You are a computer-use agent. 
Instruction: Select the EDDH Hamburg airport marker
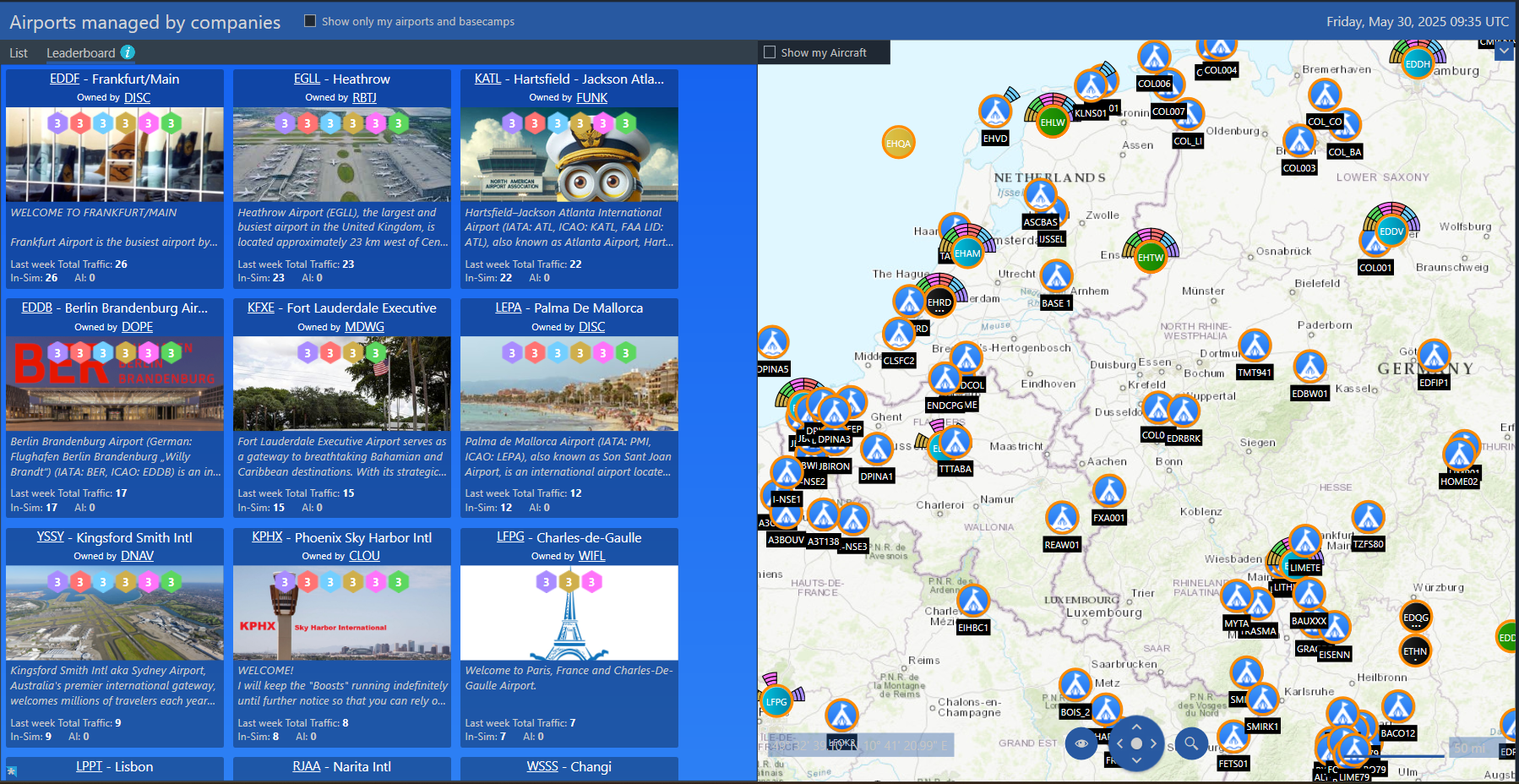[x=1418, y=64]
